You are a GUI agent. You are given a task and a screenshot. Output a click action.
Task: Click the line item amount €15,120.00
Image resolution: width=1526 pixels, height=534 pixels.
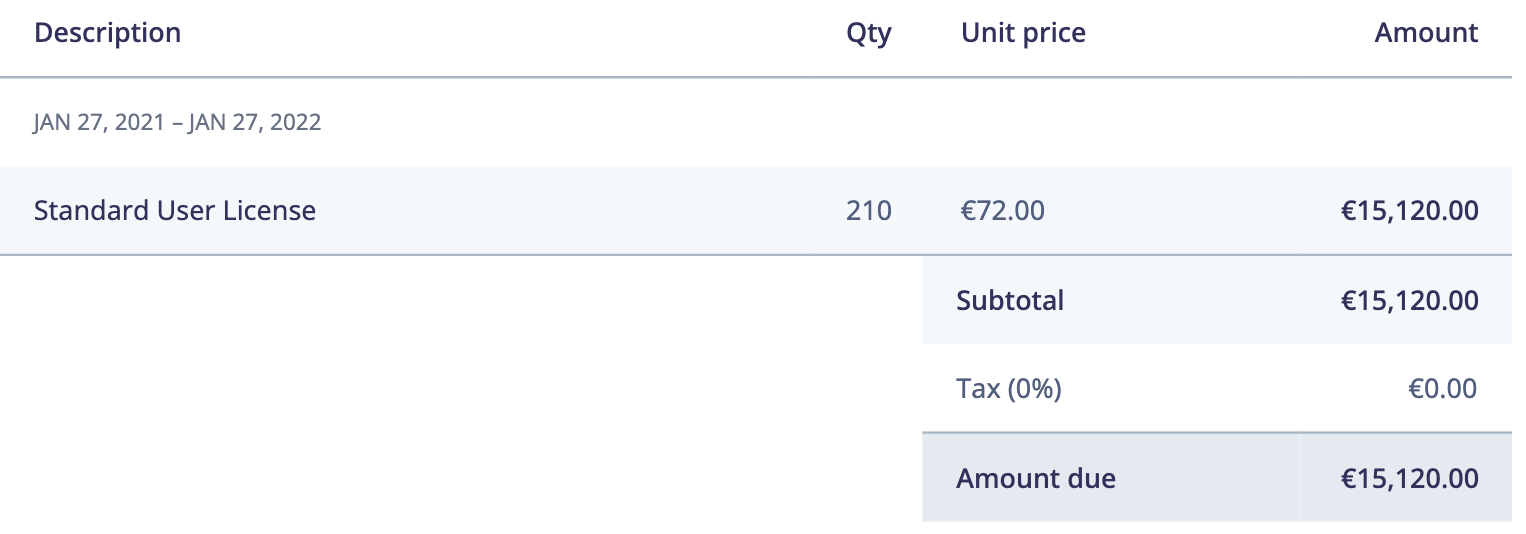coord(1409,211)
